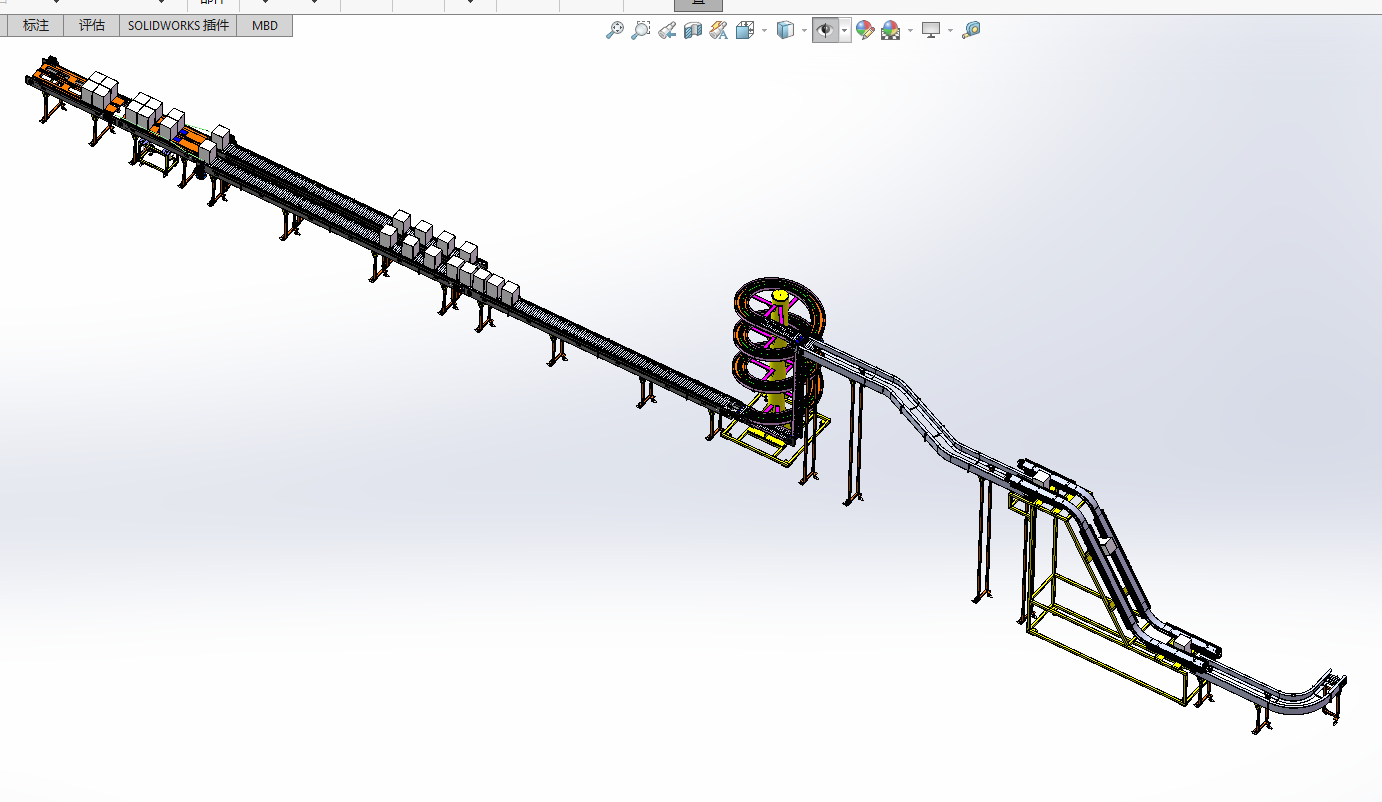The width and height of the screenshot is (1382, 802).
Task: Open dropdown arrow beside the eye icon
Action: (x=845, y=31)
